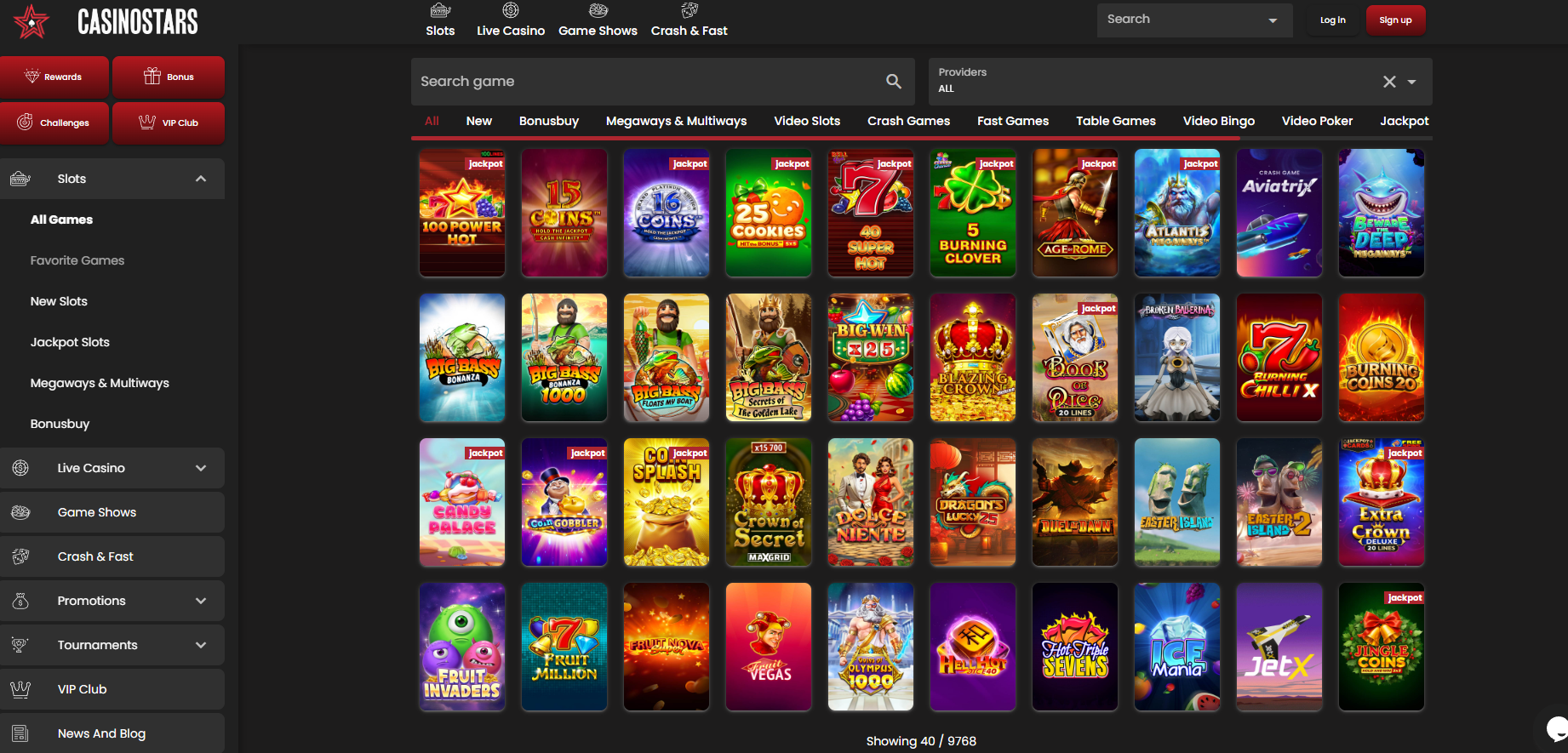
Task: Expand Tournaments sidebar section
Action: (201, 645)
